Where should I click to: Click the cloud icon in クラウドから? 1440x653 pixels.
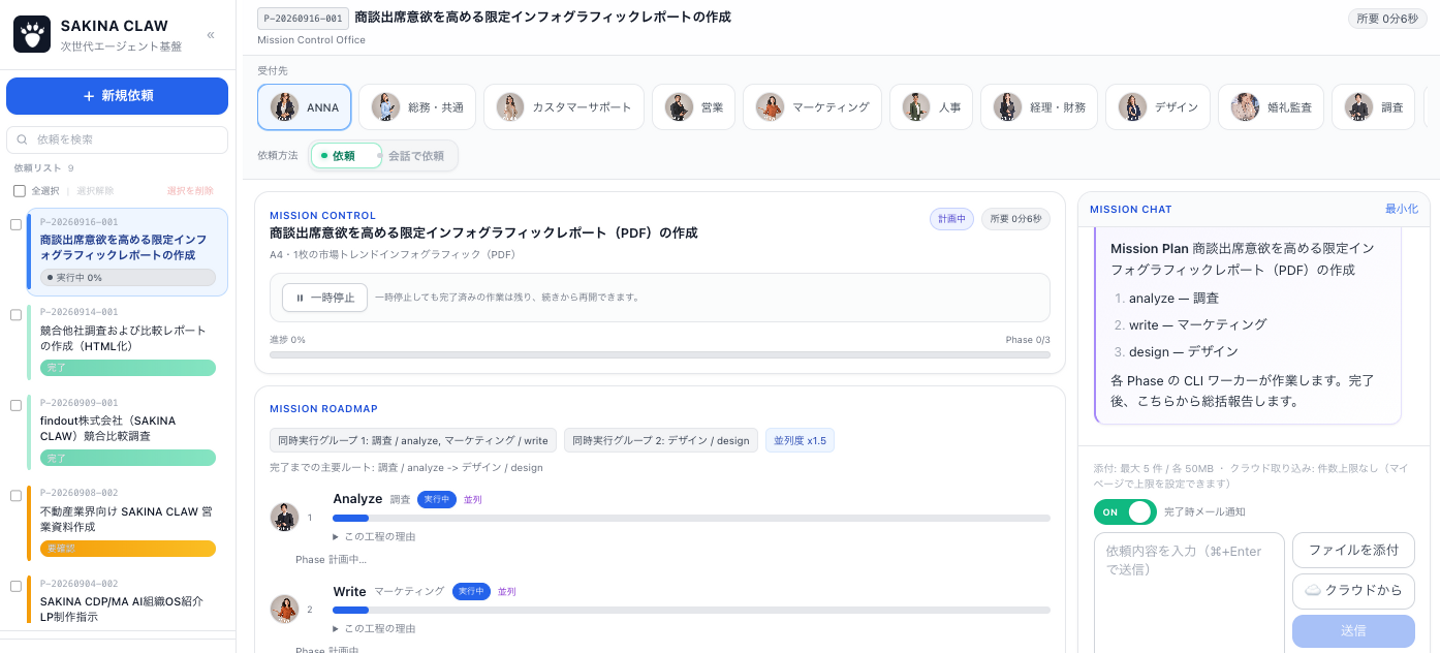tap(1313, 591)
